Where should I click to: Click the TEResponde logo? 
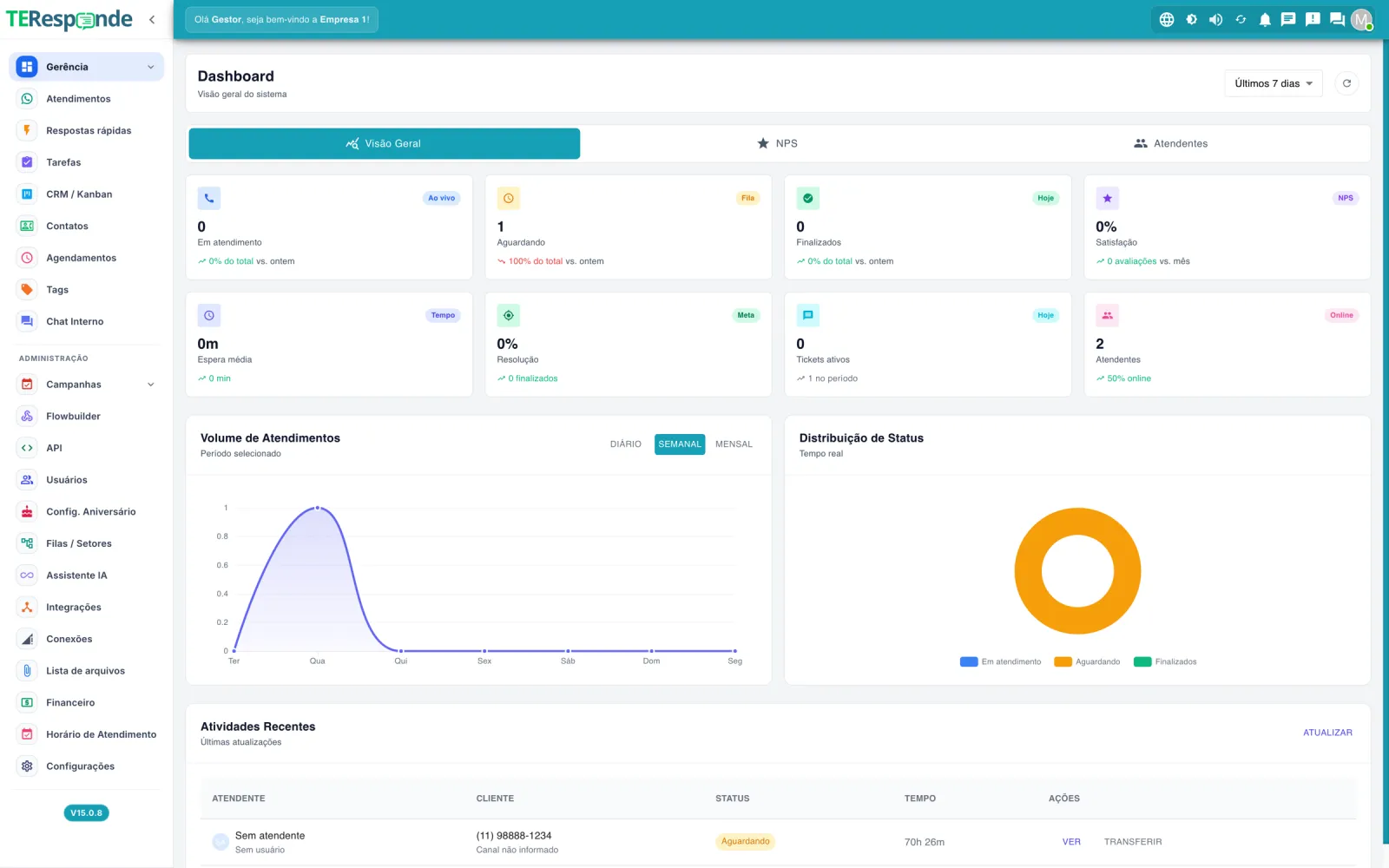tap(69, 19)
